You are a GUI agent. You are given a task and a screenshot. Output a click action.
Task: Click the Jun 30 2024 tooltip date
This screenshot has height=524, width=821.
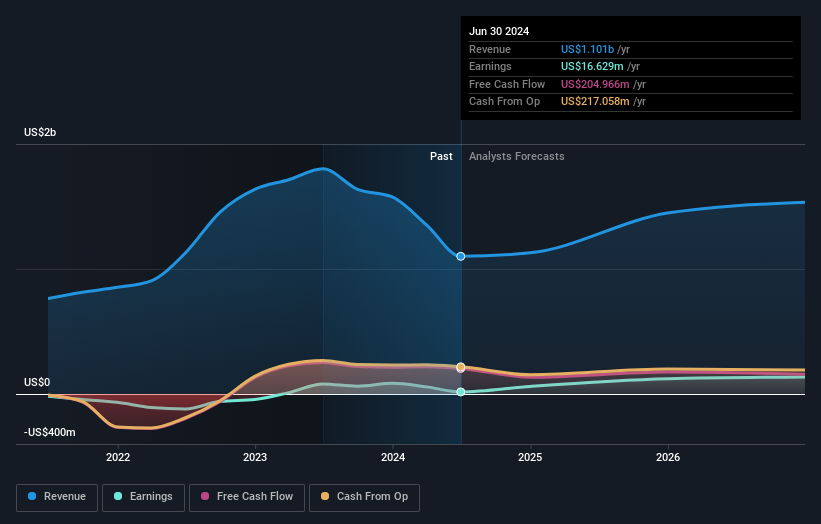click(499, 31)
